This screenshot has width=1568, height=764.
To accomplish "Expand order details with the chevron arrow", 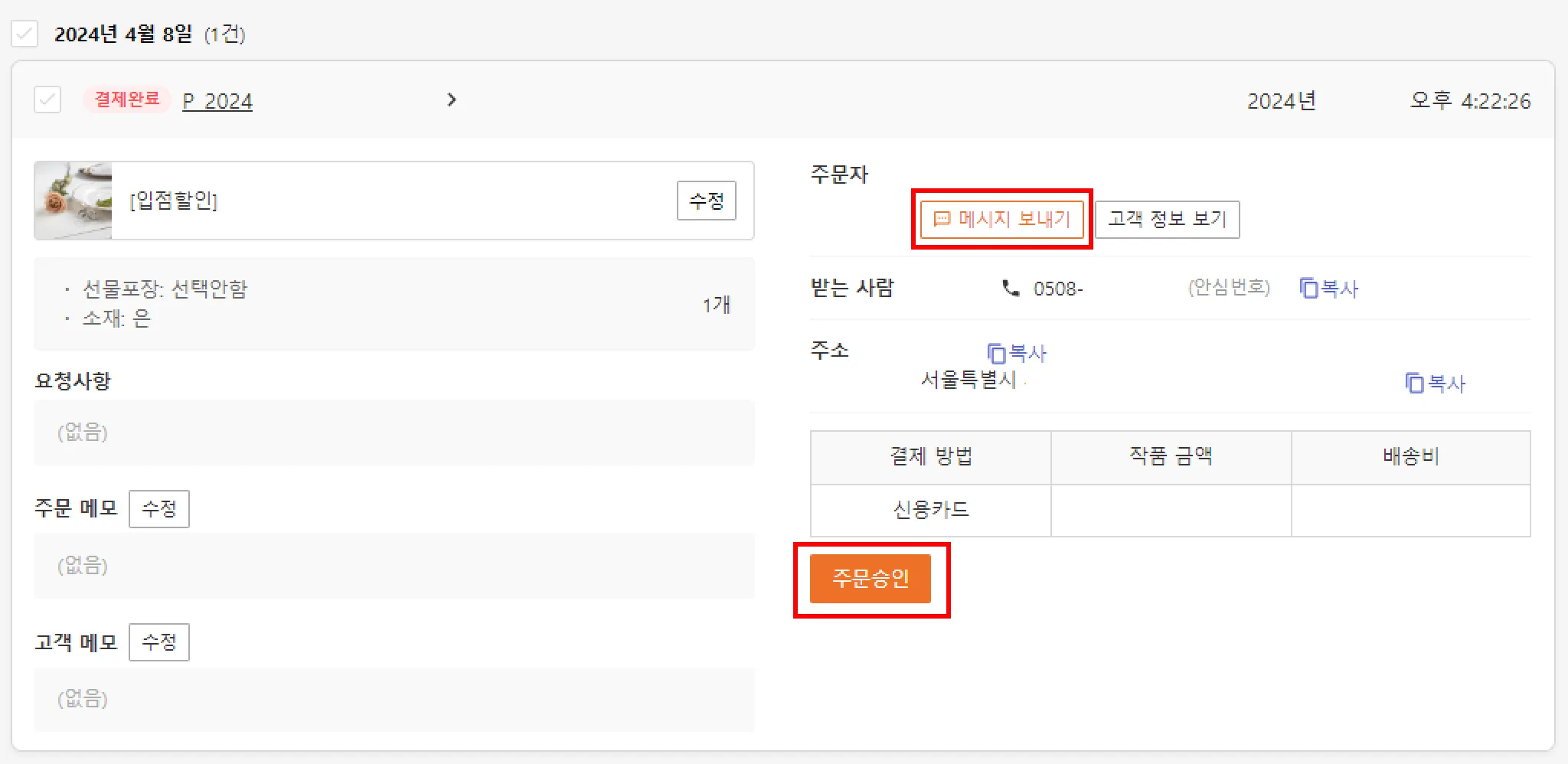I will [452, 100].
